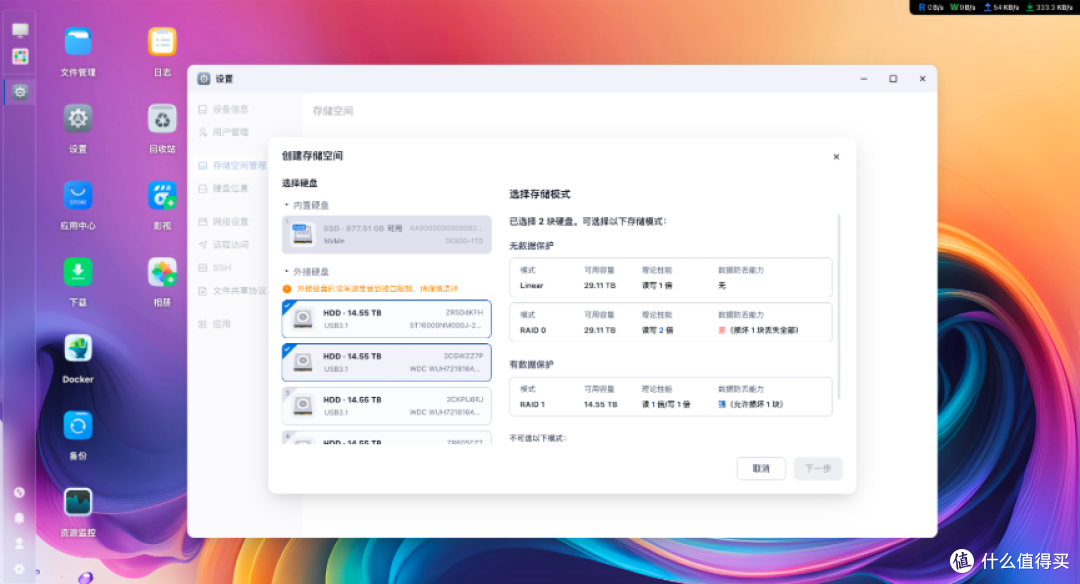
Task: Select 存储空间管理 in the settings sidebar
Action: pos(232,165)
